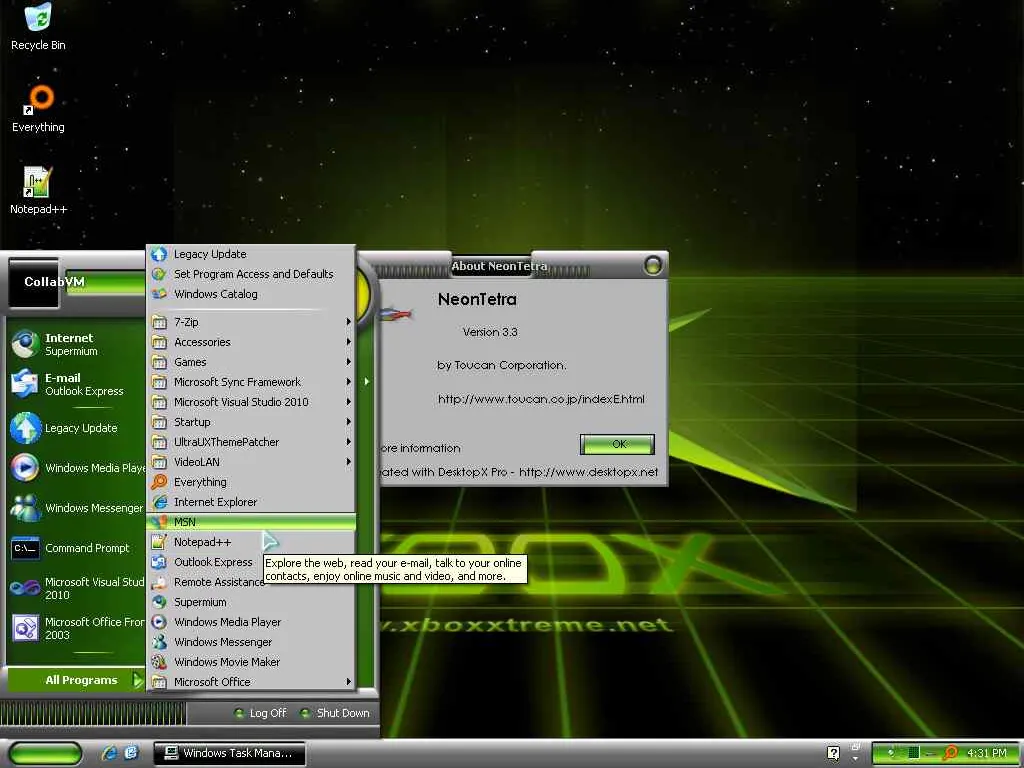Click the CollabVM user name header

(54, 282)
